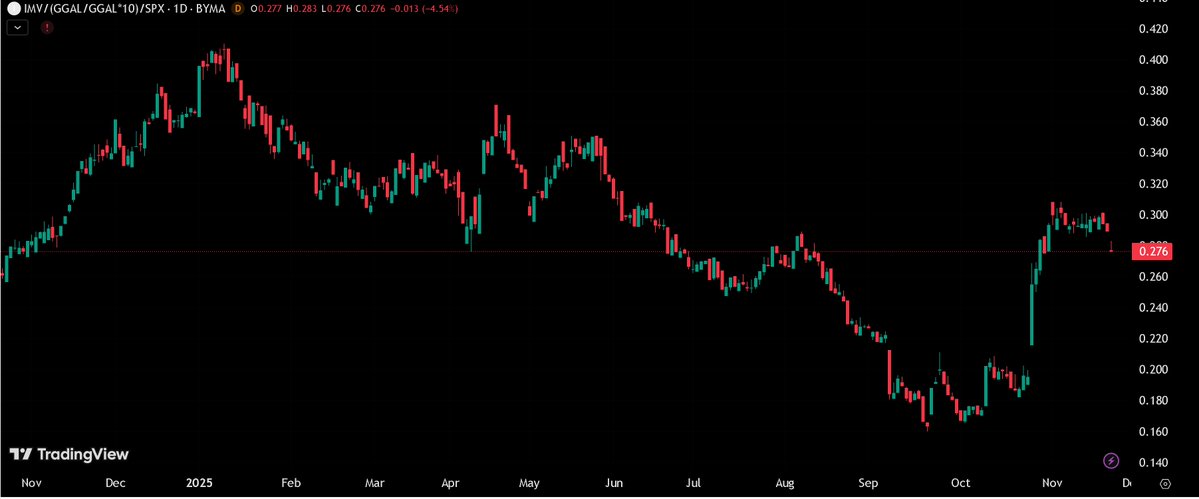Click the low value L0.276
The height and width of the screenshot is (499, 1199).
pos(336,8)
